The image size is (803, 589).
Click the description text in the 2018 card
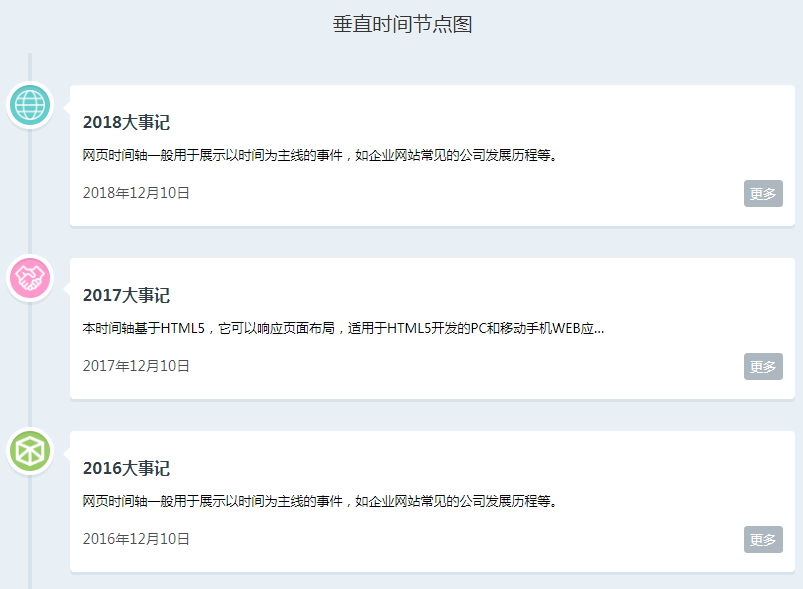coord(320,156)
